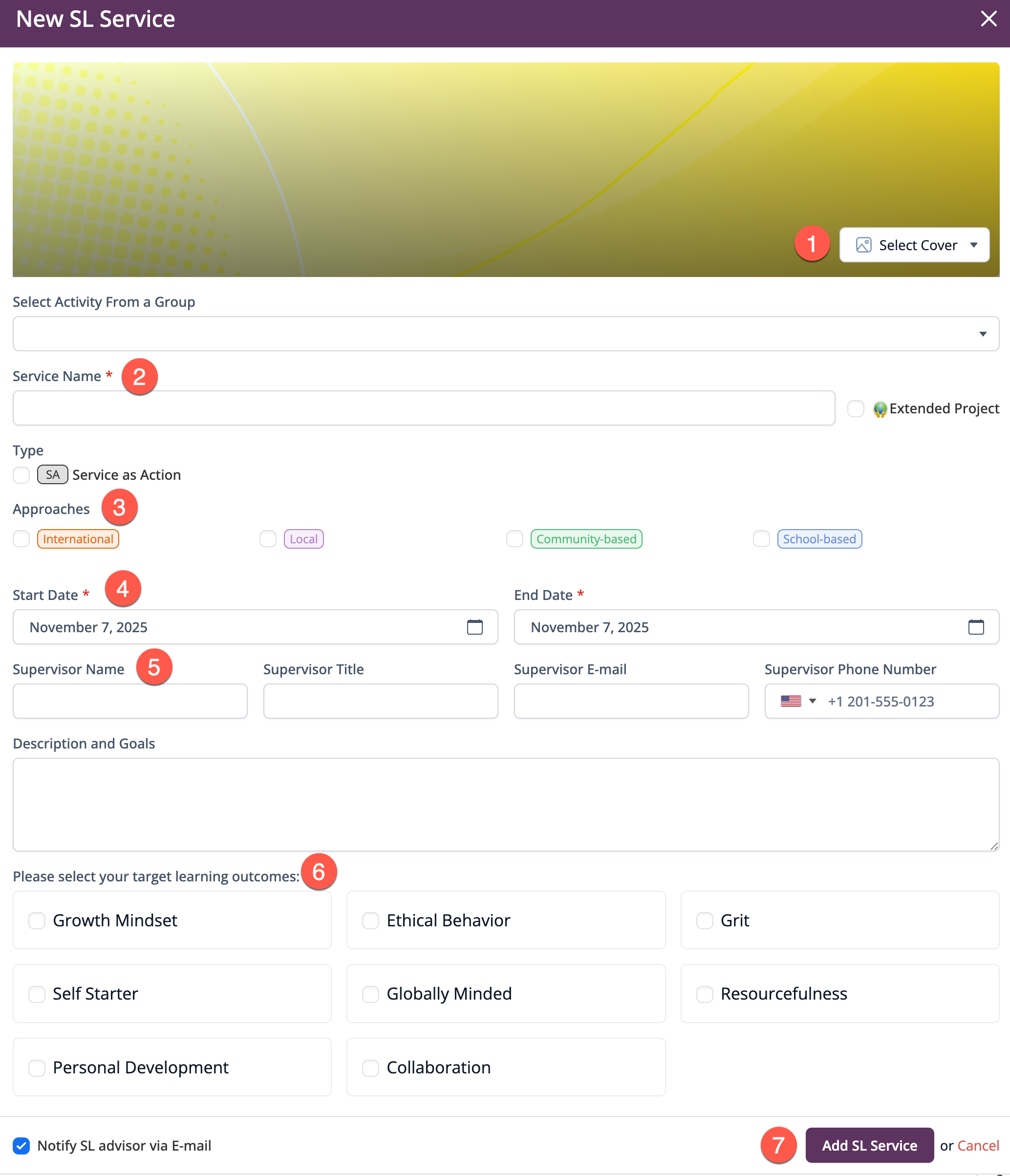Click the International approach tag
The height and width of the screenshot is (1176, 1010).
(x=78, y=538)
